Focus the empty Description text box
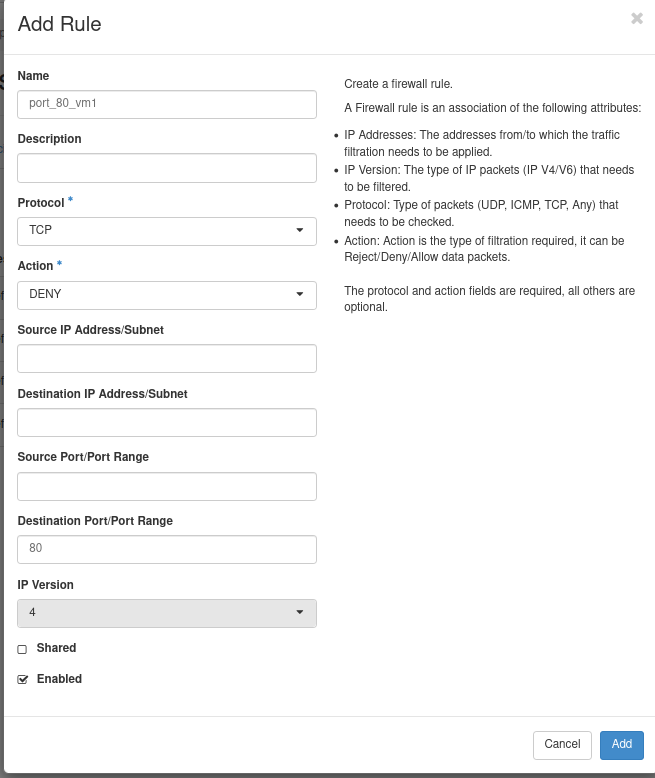Screen dimensions: 655x778 click(167, 168)
